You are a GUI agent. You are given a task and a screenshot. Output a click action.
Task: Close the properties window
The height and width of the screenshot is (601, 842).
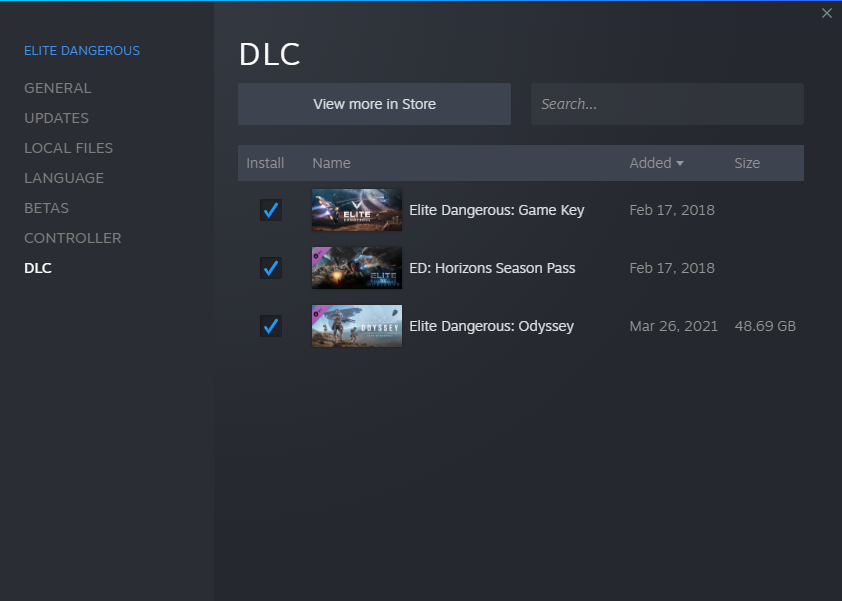[x=826, y=13]
